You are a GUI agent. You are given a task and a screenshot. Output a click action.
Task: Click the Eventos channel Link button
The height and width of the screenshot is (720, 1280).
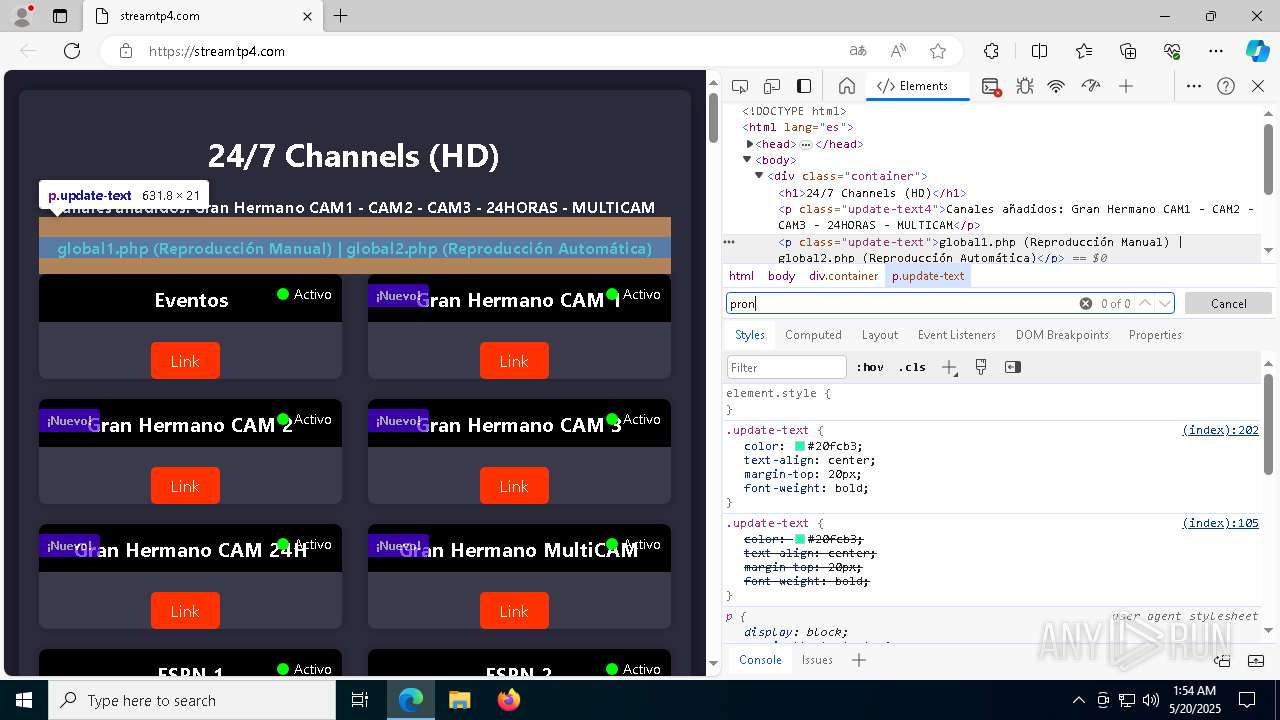(x=185, y=361)
